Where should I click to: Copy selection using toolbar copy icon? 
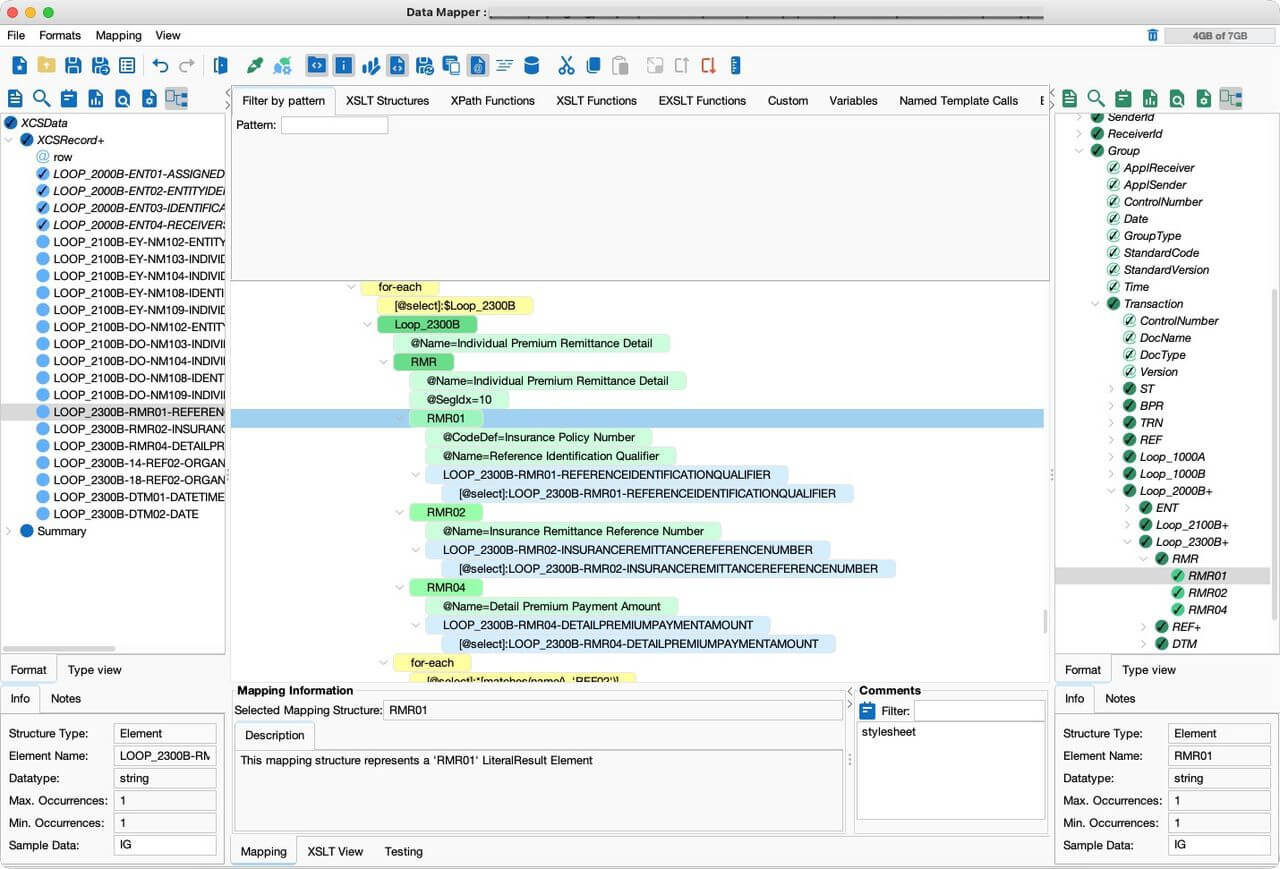click(593, 66)
